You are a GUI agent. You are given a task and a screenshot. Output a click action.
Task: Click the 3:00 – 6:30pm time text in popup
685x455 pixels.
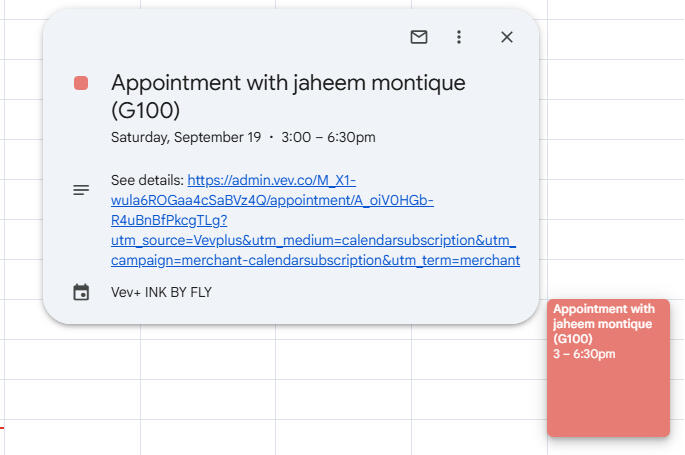[x=329, y=137]
